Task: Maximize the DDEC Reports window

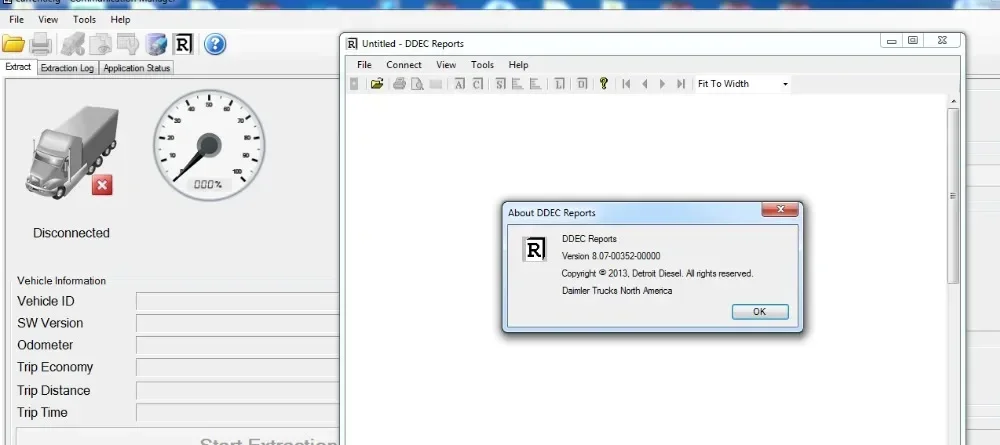Action: [x=913, y=41]
